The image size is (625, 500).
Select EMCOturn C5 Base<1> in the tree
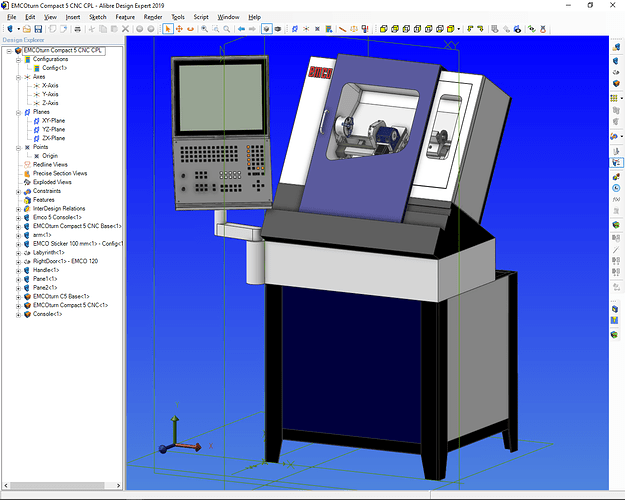[61, 297]
